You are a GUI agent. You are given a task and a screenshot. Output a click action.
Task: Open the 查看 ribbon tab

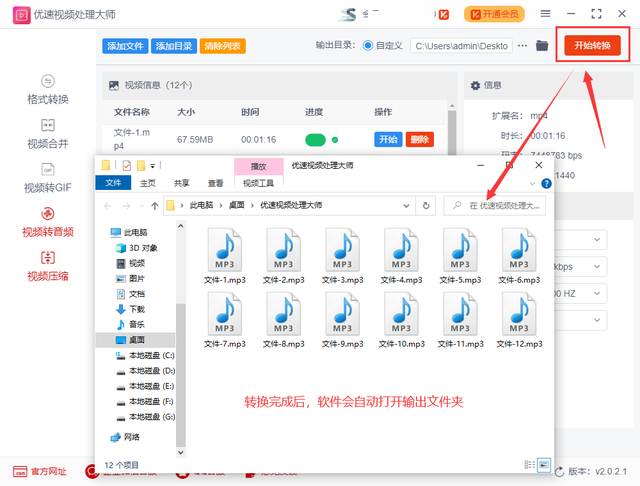[x=216, y=183]
